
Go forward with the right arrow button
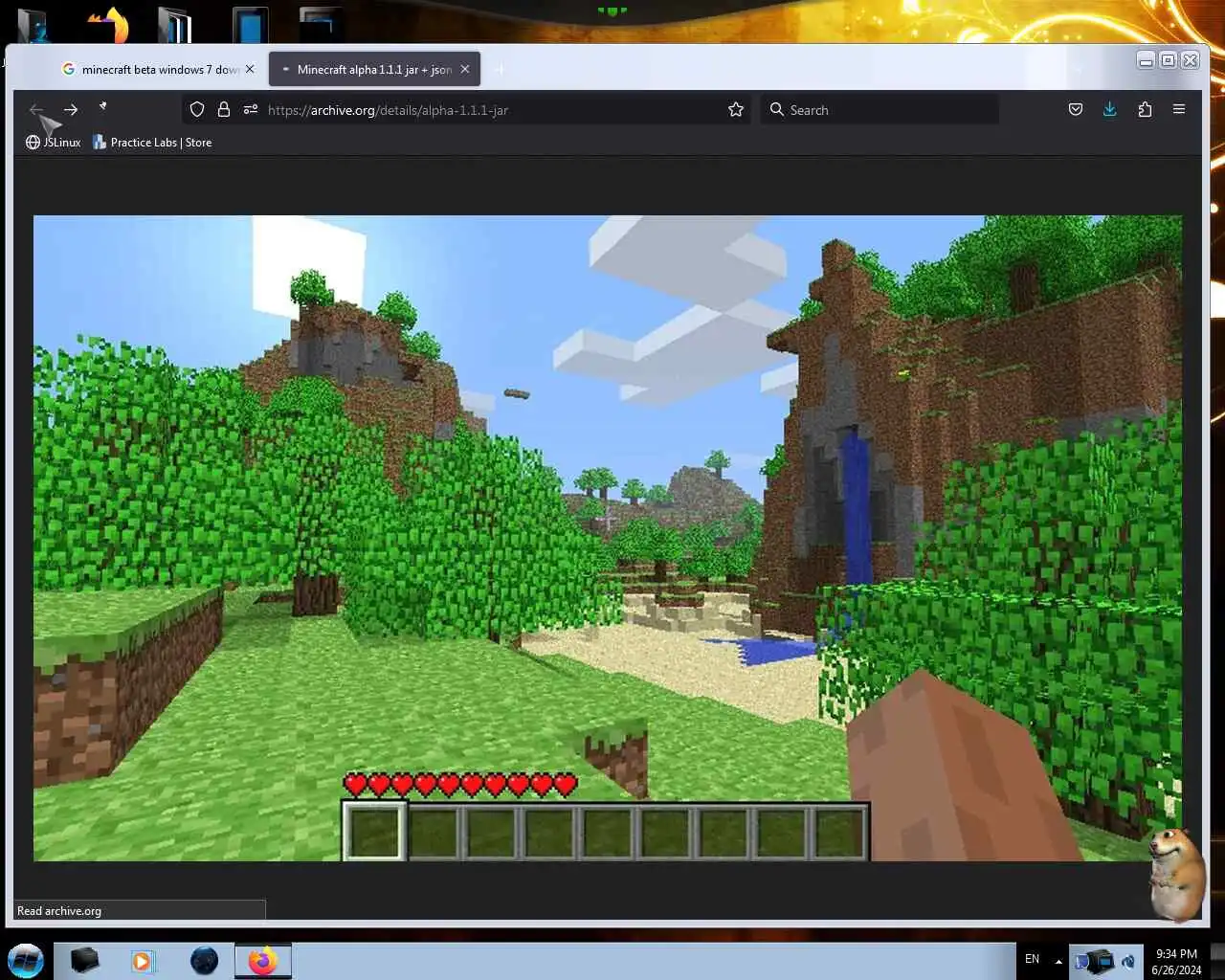[x=70, y=110]
